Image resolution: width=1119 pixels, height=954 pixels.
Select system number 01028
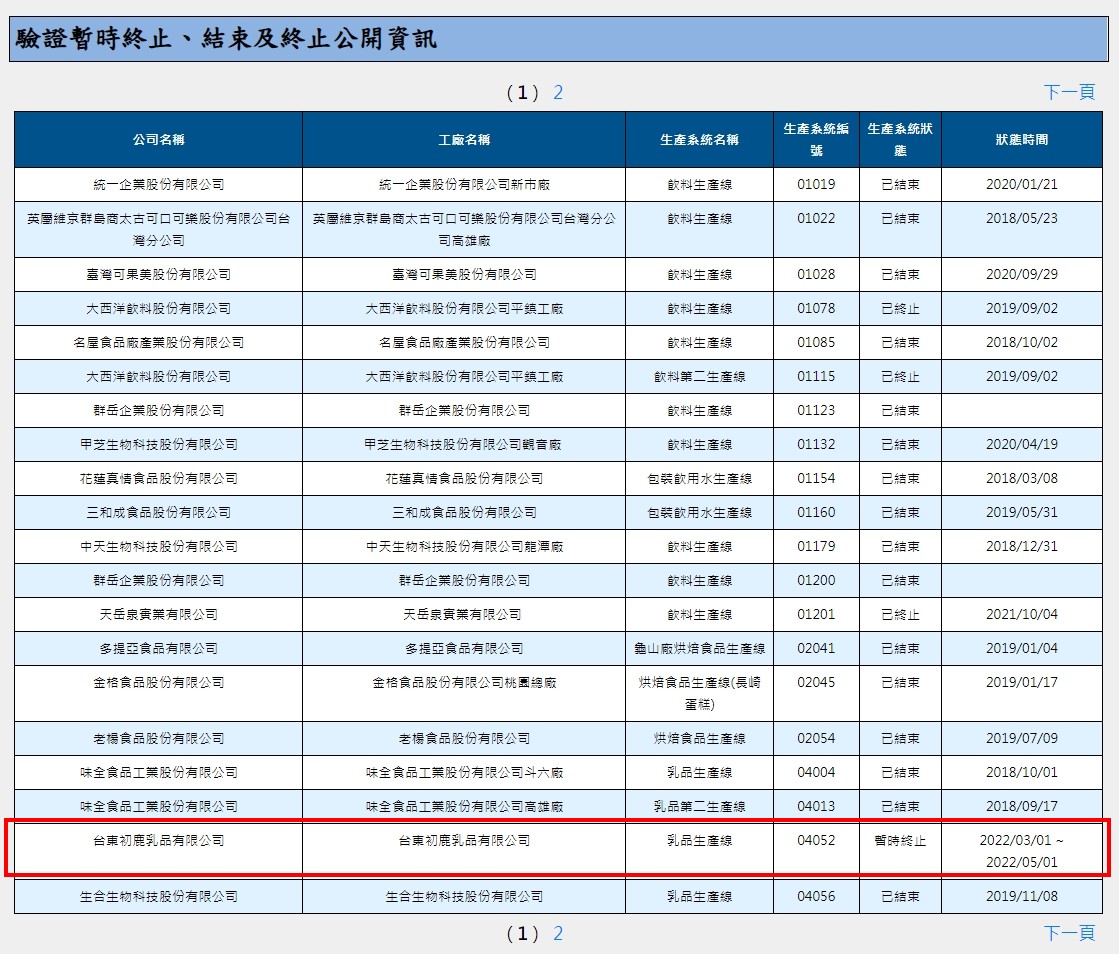pyautogui.click(x=816, y=275)
